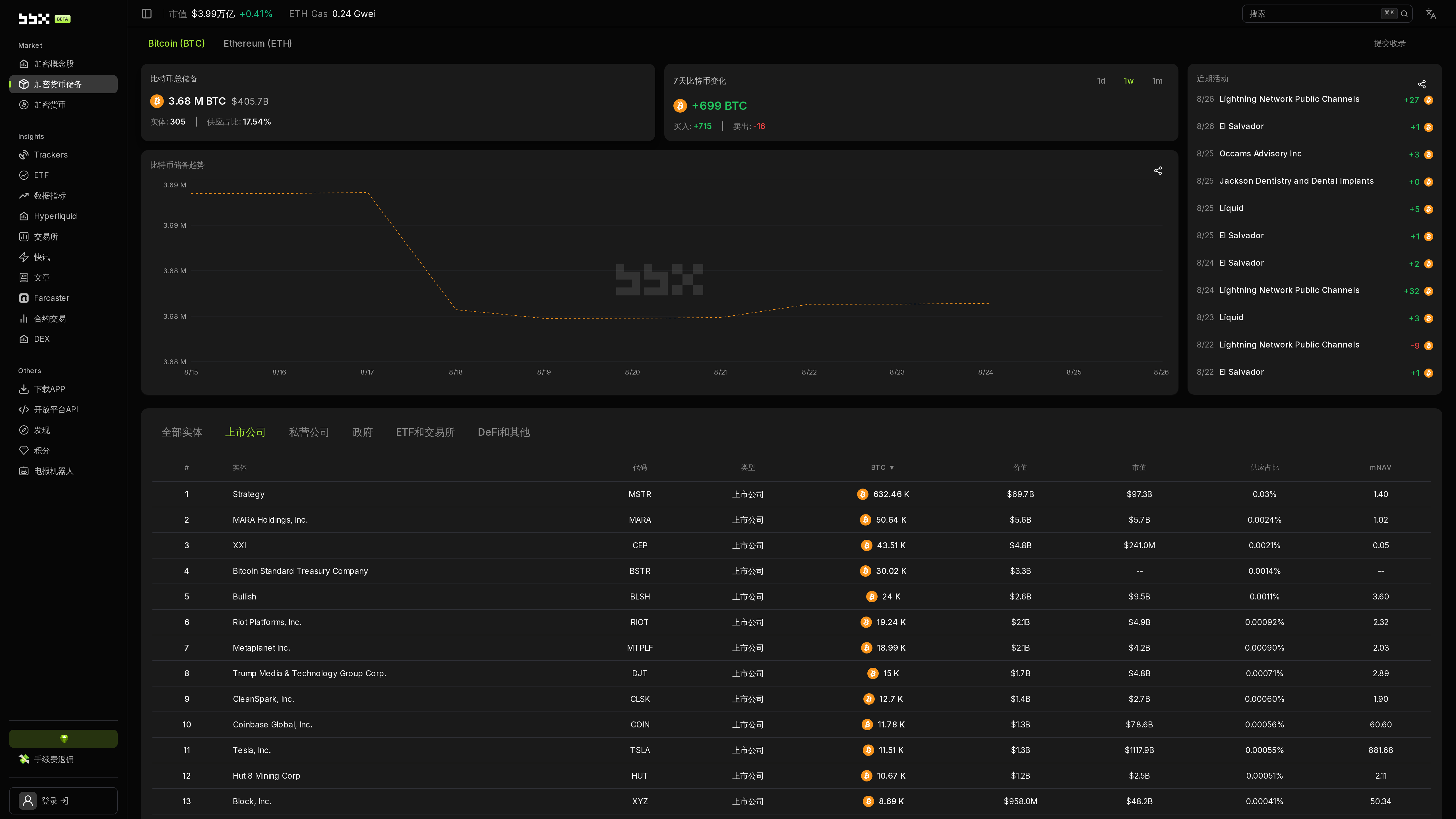Open 数据指标 sidebar item
This screenshot has height=819, width=1456.
63,196
